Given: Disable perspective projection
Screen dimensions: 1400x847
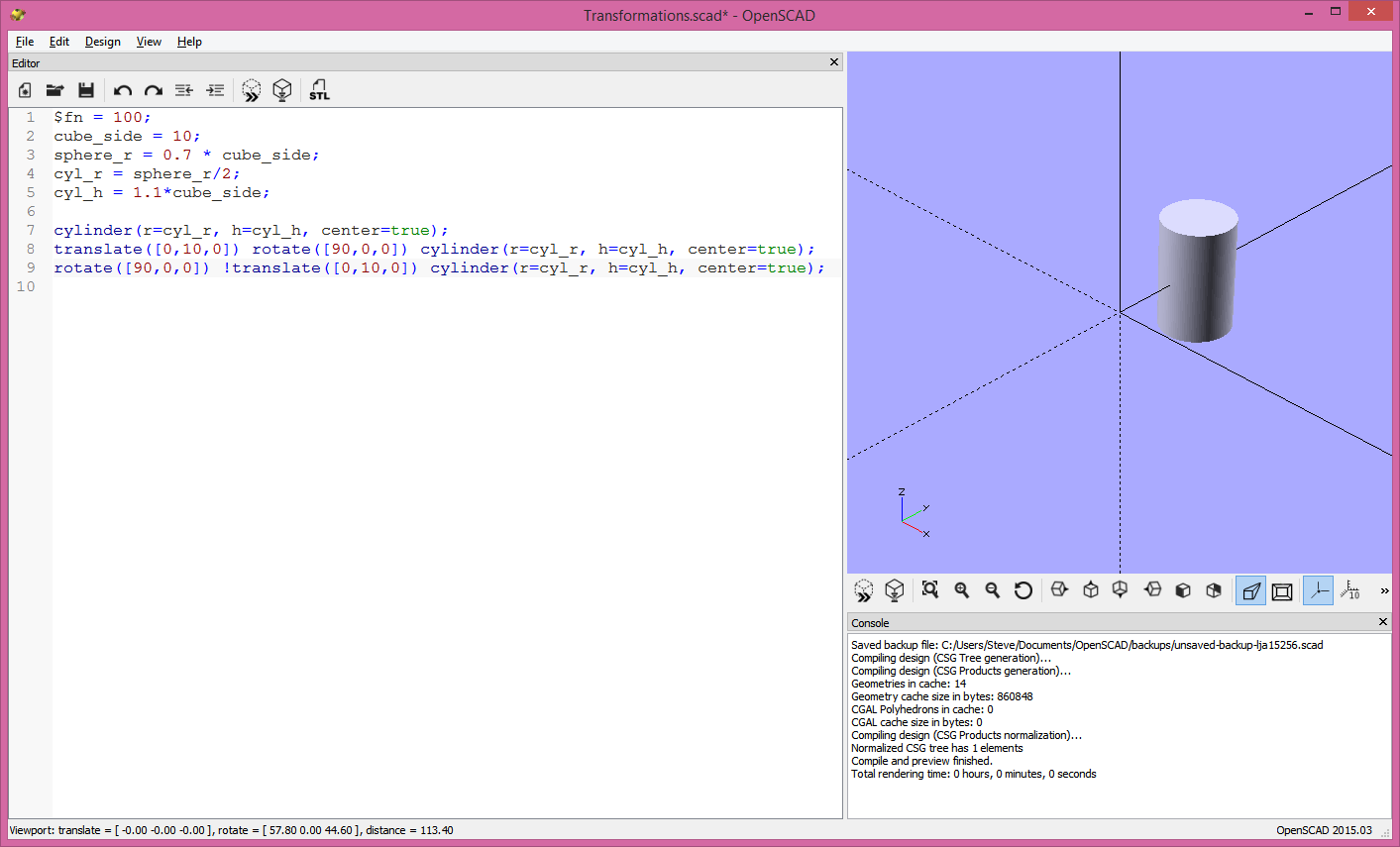Looking at the screenshot, I should point(1250,589).
